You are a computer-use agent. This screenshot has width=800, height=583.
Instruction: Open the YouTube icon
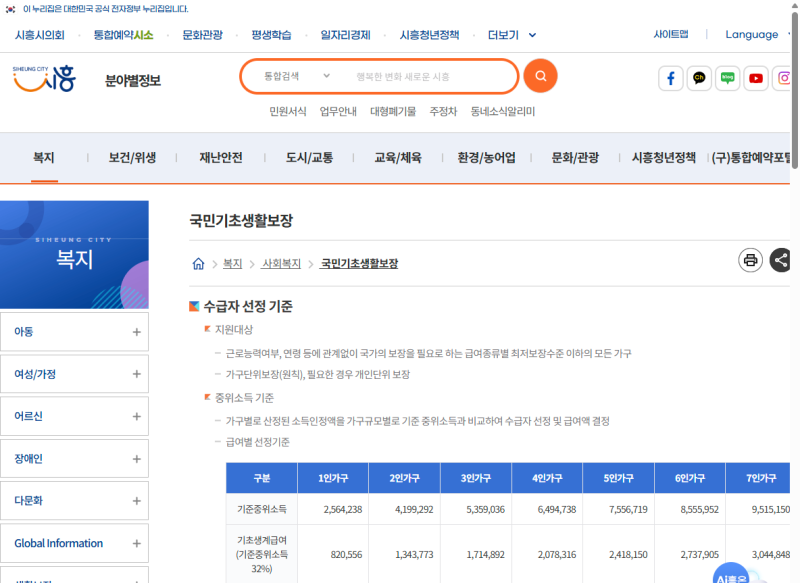coord(756,79)
